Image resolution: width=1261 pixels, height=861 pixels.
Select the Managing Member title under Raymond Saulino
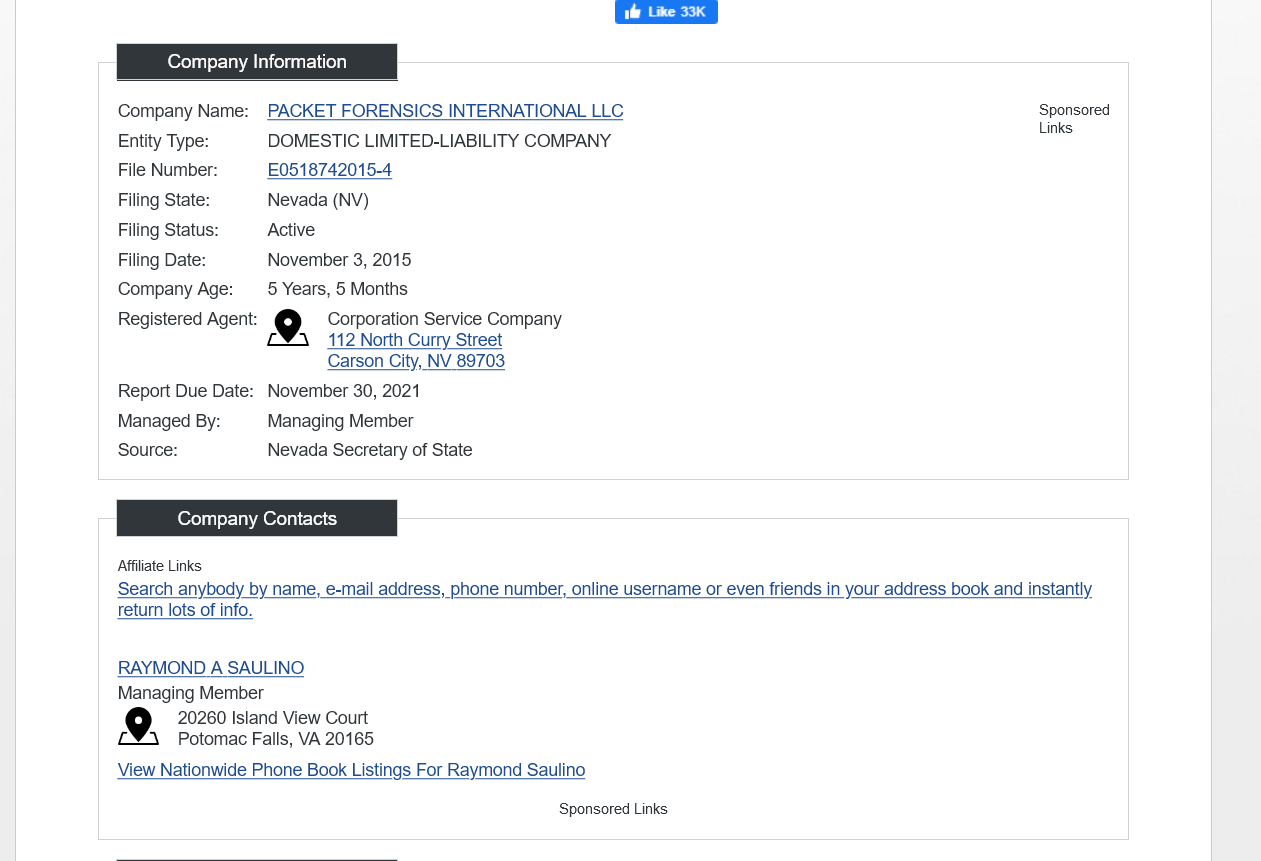(191, 693)
